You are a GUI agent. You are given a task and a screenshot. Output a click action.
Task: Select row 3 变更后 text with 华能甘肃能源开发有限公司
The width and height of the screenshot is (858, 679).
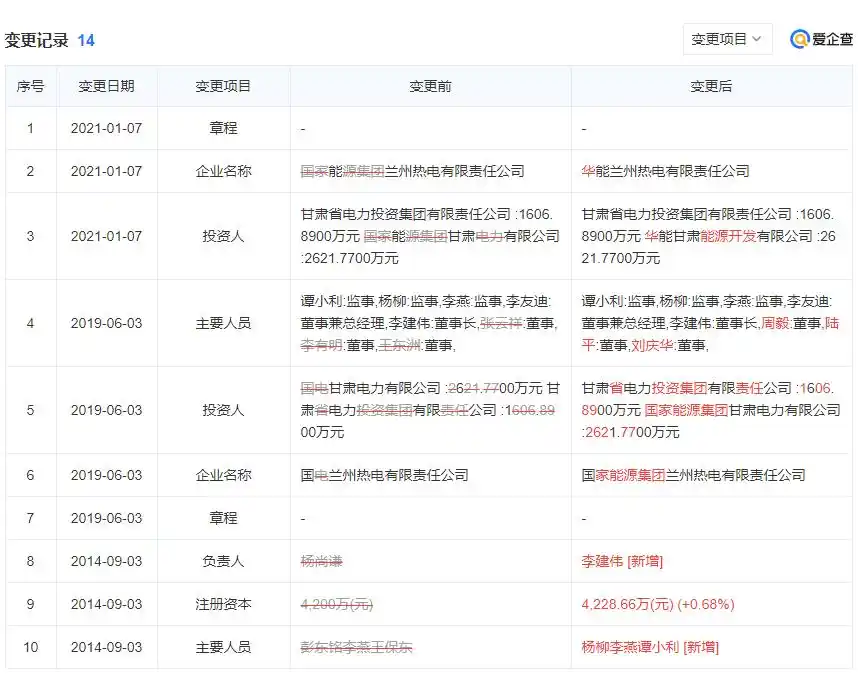pyautogui.click(x=709, y=236)
